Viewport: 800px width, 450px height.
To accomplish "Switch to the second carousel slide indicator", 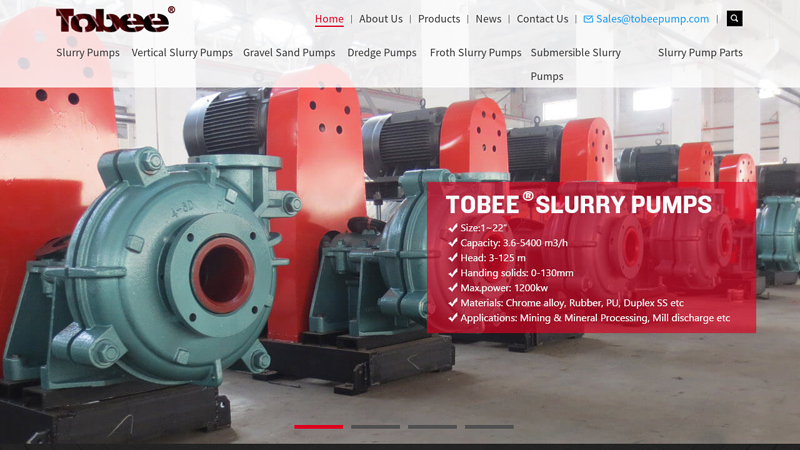I will [376, 427].
